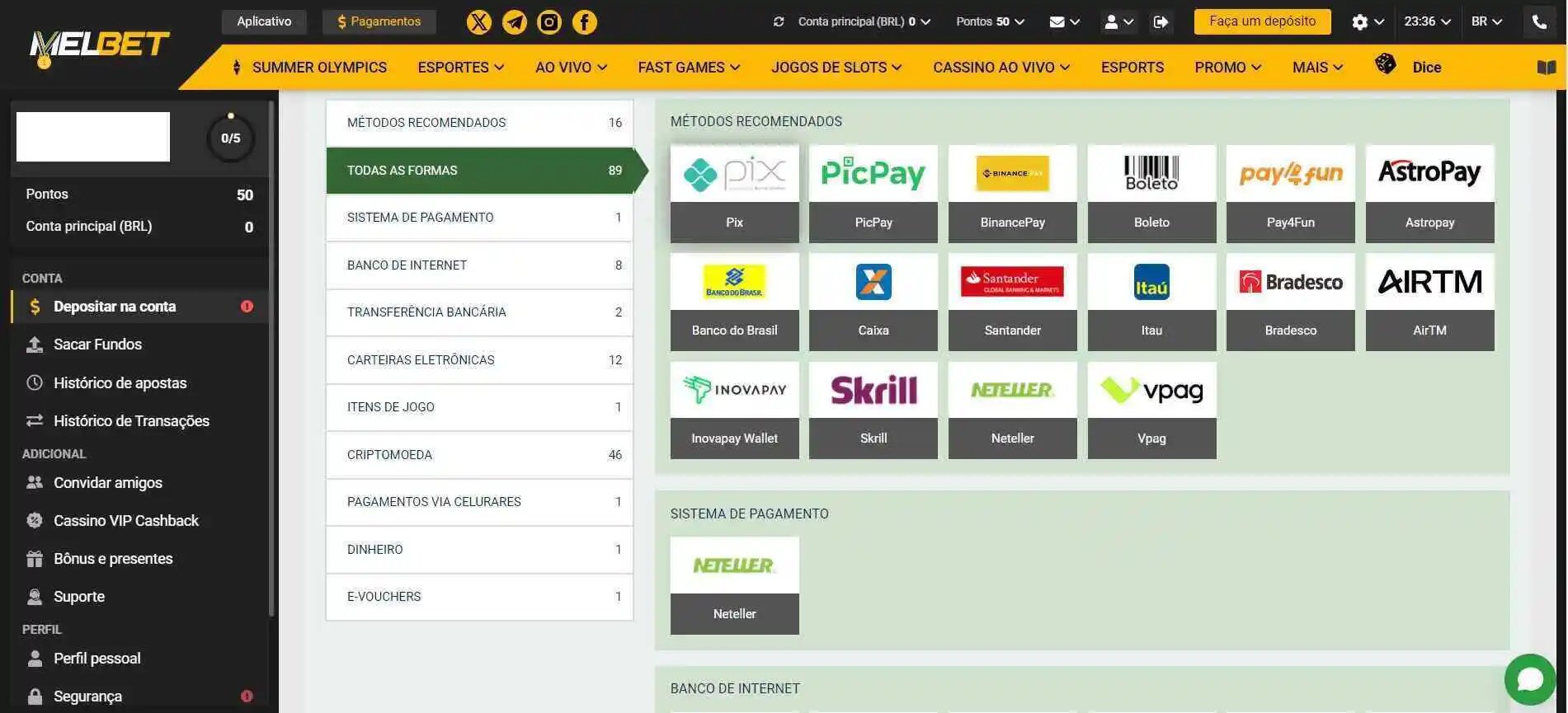Select the Pix payment method
The width and height of the screenshot is (1568, 713).
pyautogui.click(x=734, y=194)
